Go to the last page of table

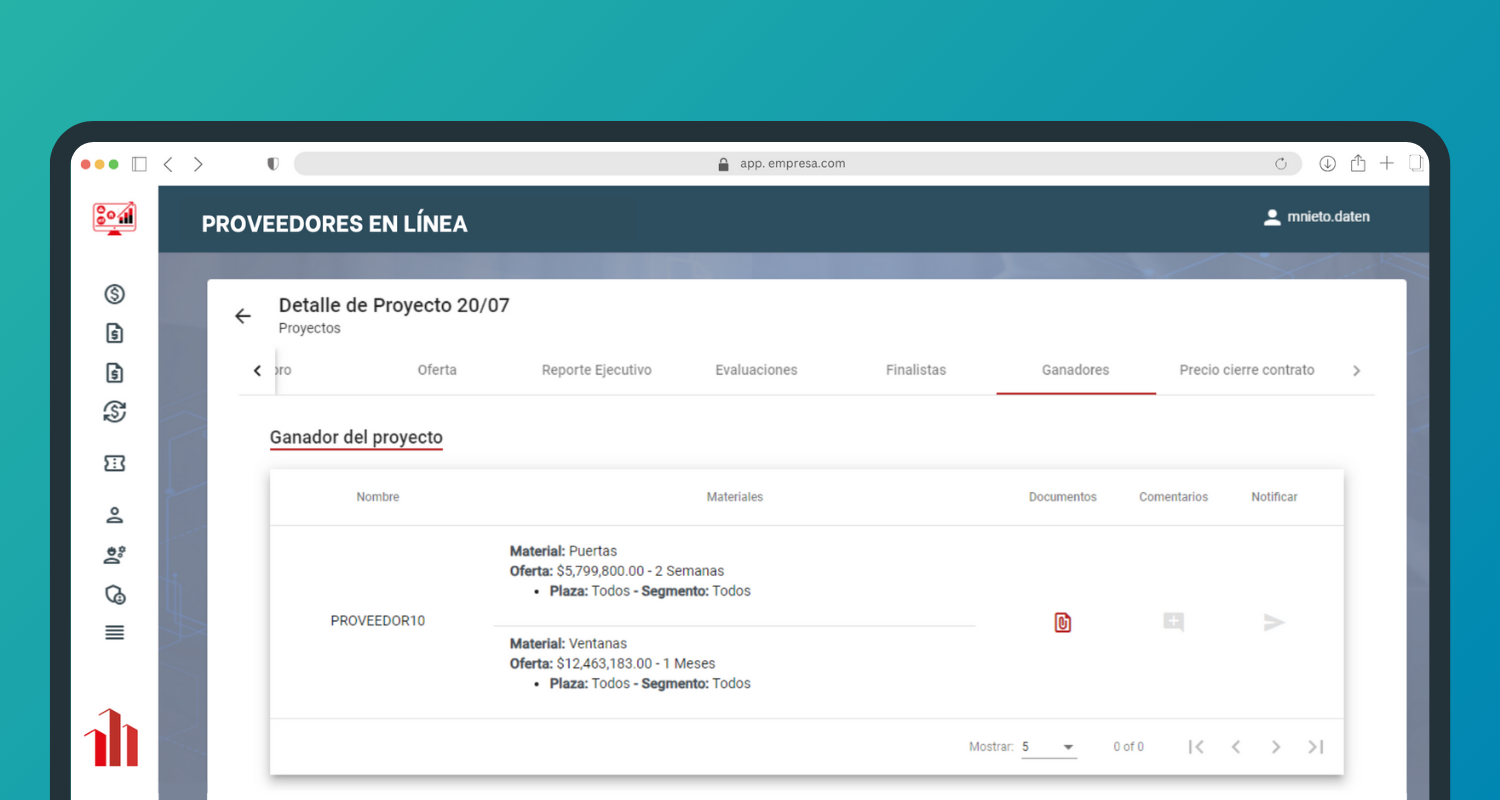click(x=1315, y=747)
